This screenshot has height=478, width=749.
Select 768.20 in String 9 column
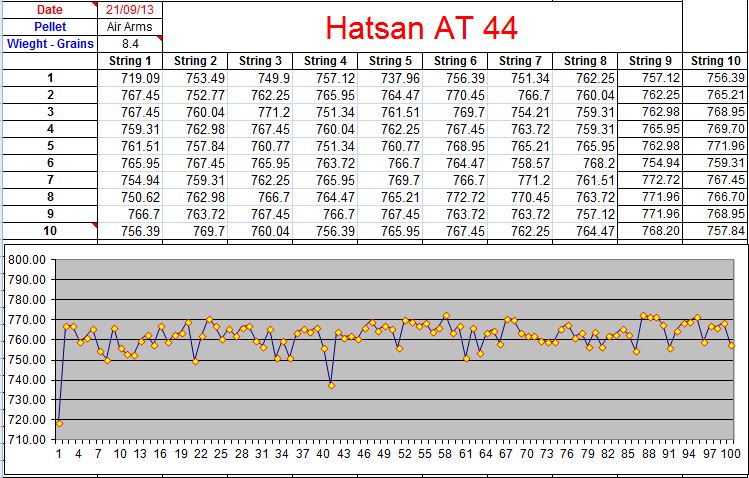(650, 231)
